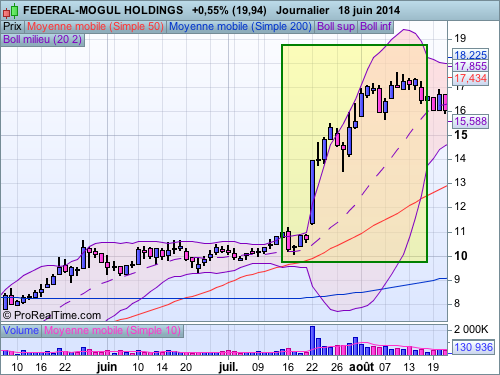Select the Prix legend label
The height and width of the screenshot is (375, 500).
coord(12,27)
